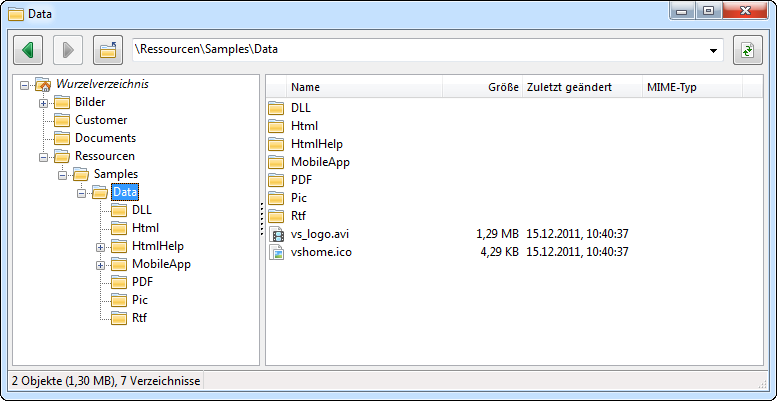Expand the Bilder tree node

(x=43, y=102)
